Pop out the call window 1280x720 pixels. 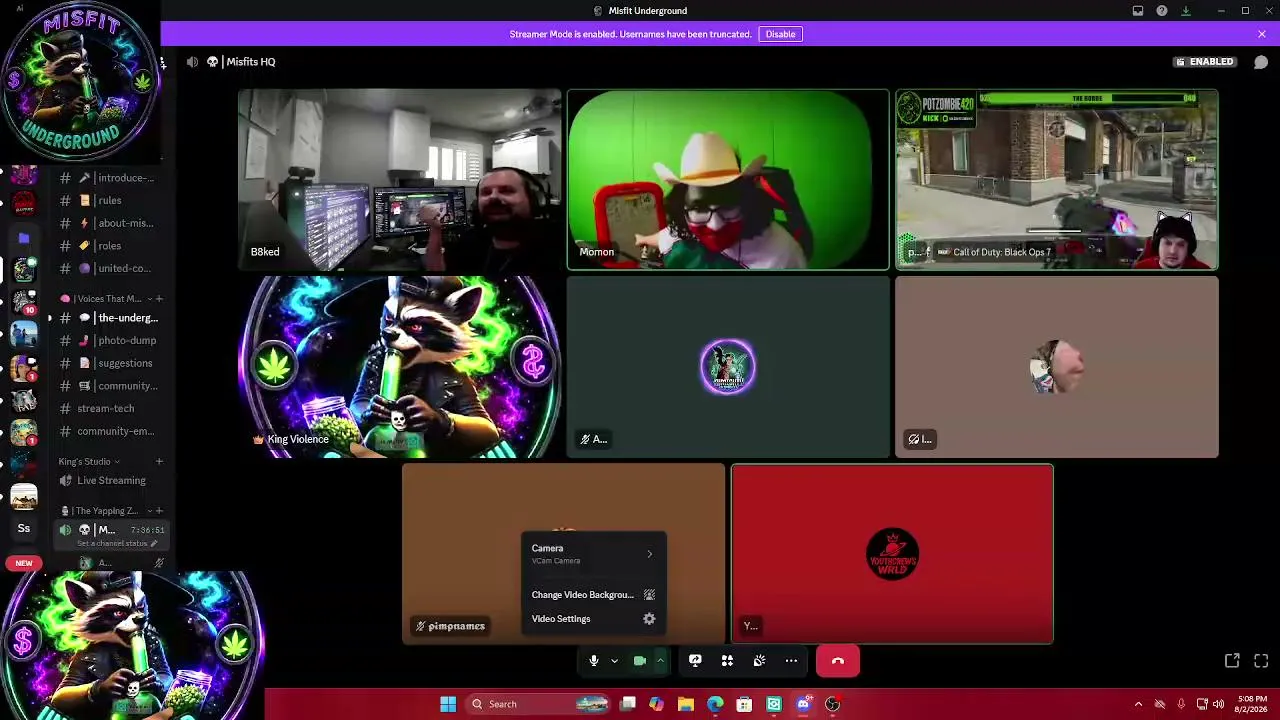click(x=1232, y=661)
